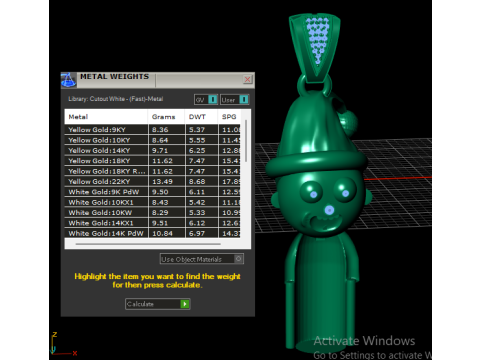This screenshot has height=360, width=480.
Task: Click the Library: Cutout White label
Action: tap(115, 99)
